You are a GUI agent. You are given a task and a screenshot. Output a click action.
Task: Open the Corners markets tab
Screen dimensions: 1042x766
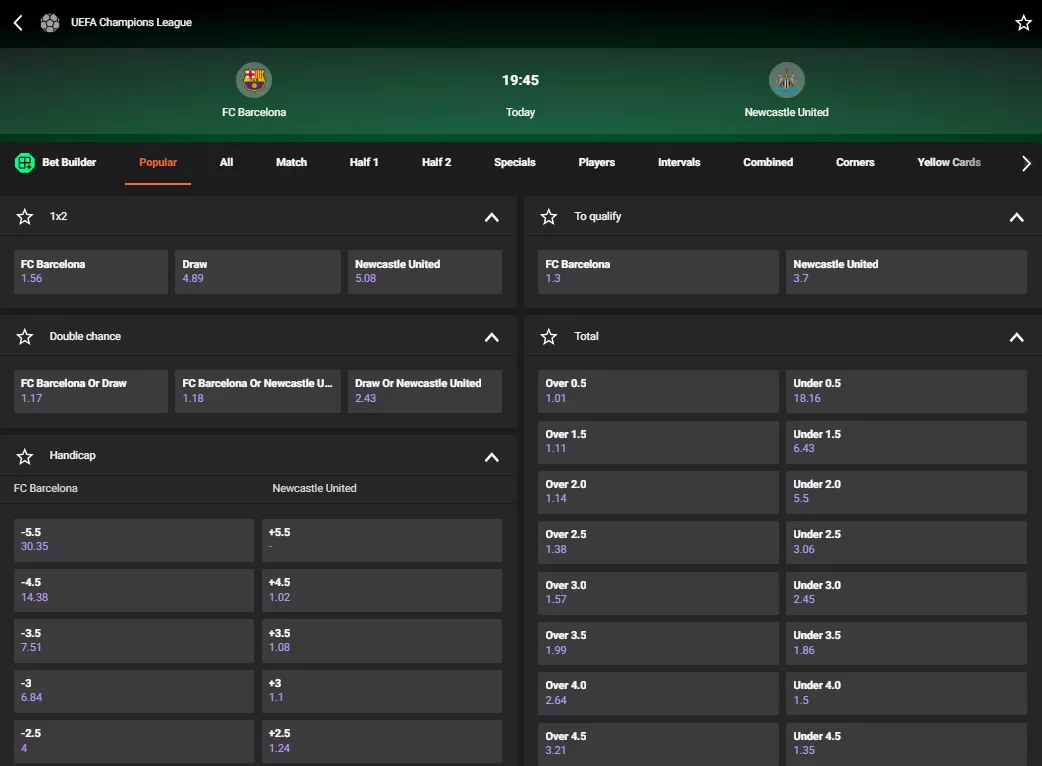[854, 162]
